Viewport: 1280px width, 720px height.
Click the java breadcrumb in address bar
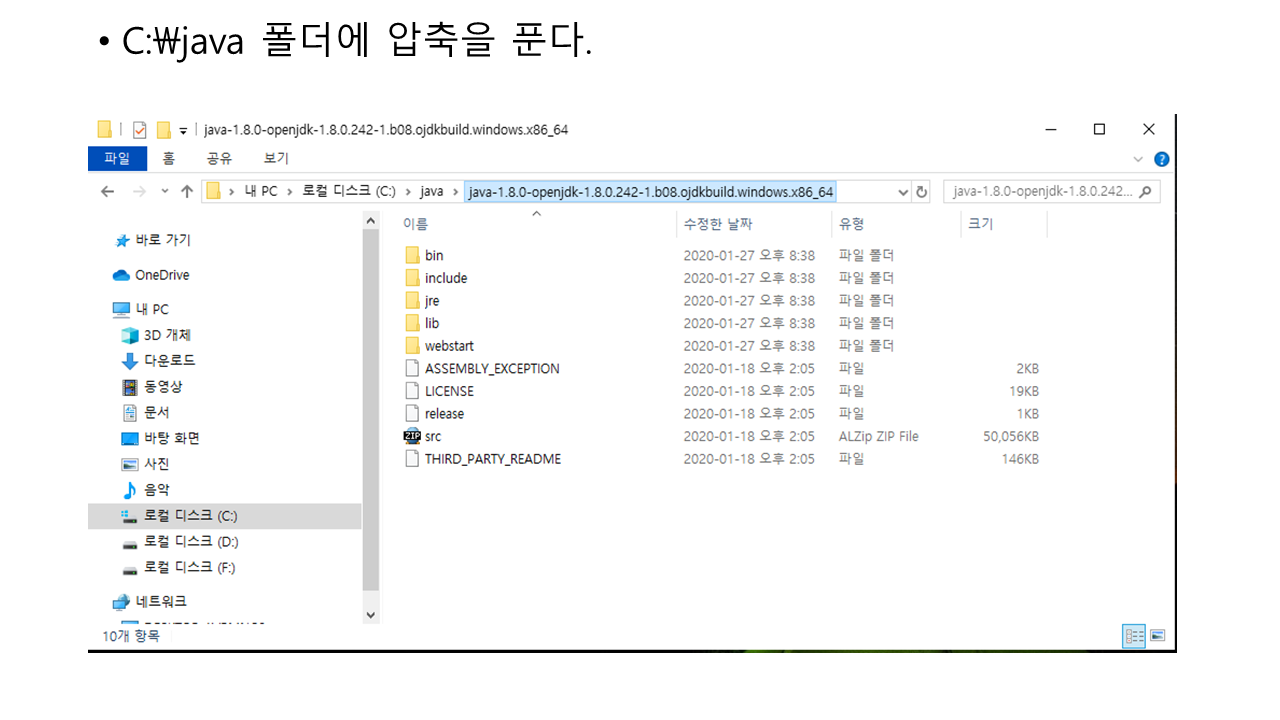431,192
